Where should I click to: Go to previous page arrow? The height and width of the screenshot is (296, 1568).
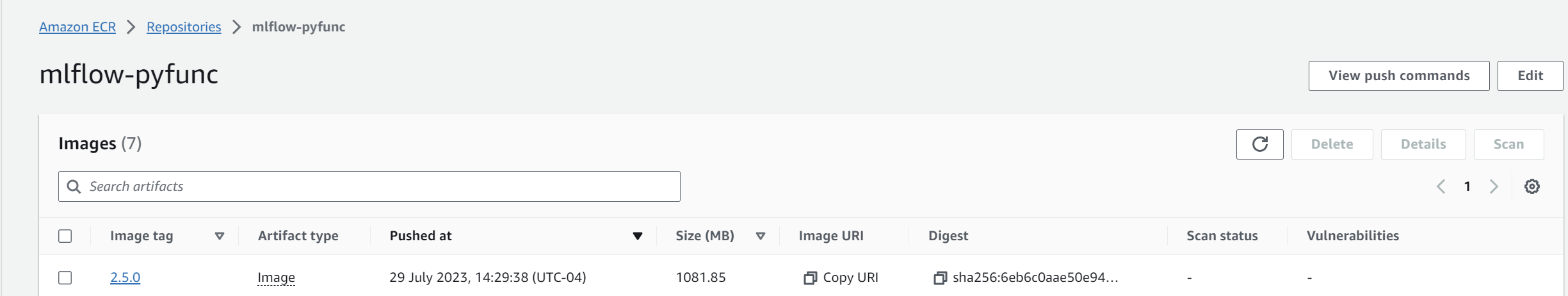pos(1441,186)
